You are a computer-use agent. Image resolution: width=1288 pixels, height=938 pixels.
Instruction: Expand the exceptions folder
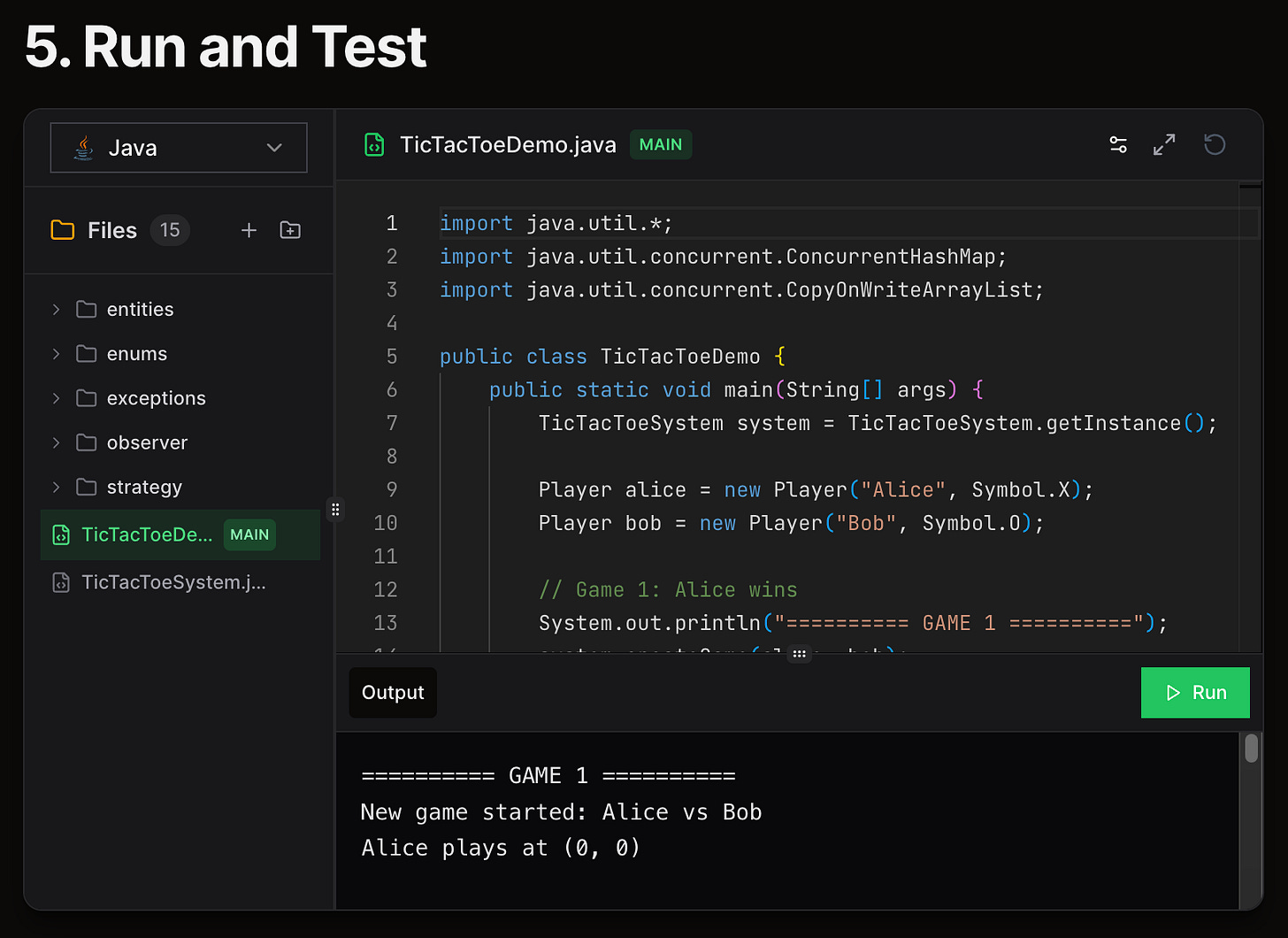156,398
